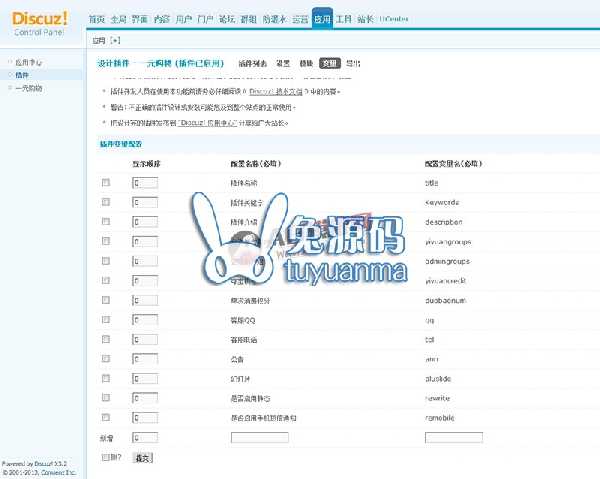Image resolution: width=600 pixels, height=479 pixels.
Task: Tick the checkbox in the duobaonum row
Action: pyautogui.click(x=106, y=300)
